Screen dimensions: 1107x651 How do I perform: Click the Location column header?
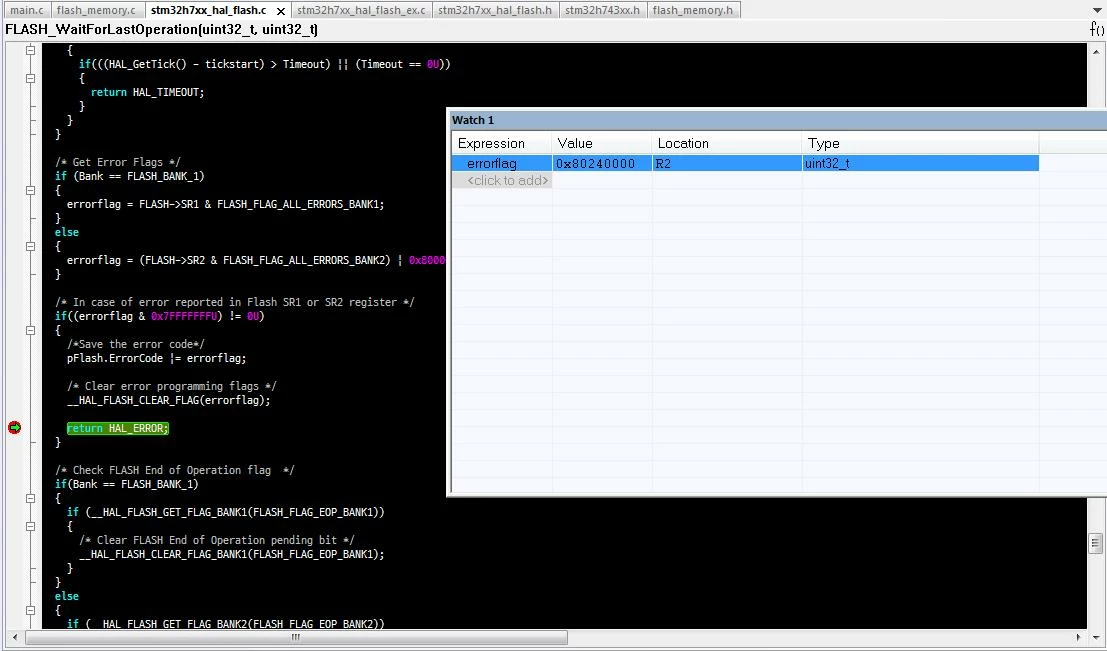(x=726, y=143)
